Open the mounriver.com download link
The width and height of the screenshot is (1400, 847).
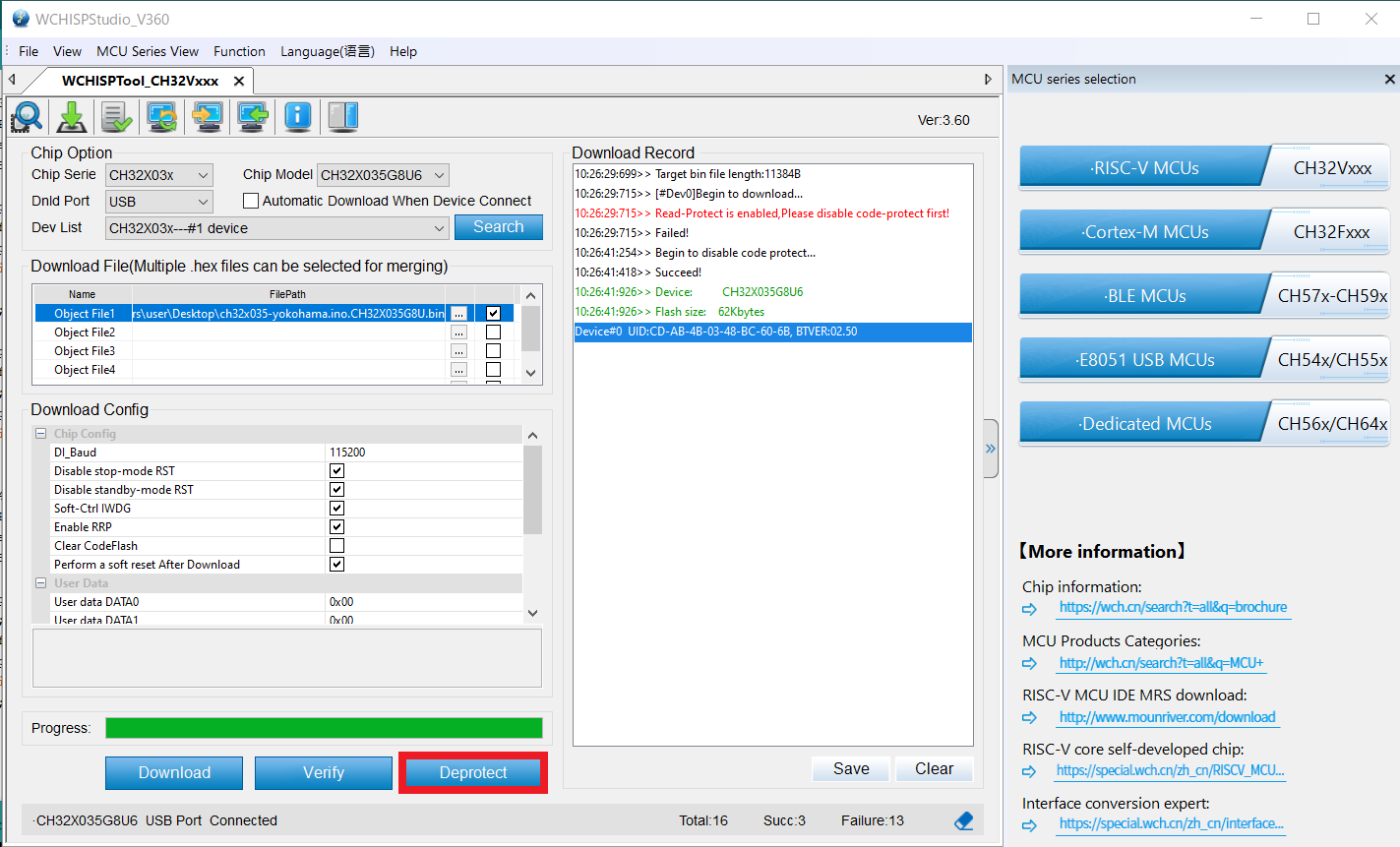coord(1167,718)
